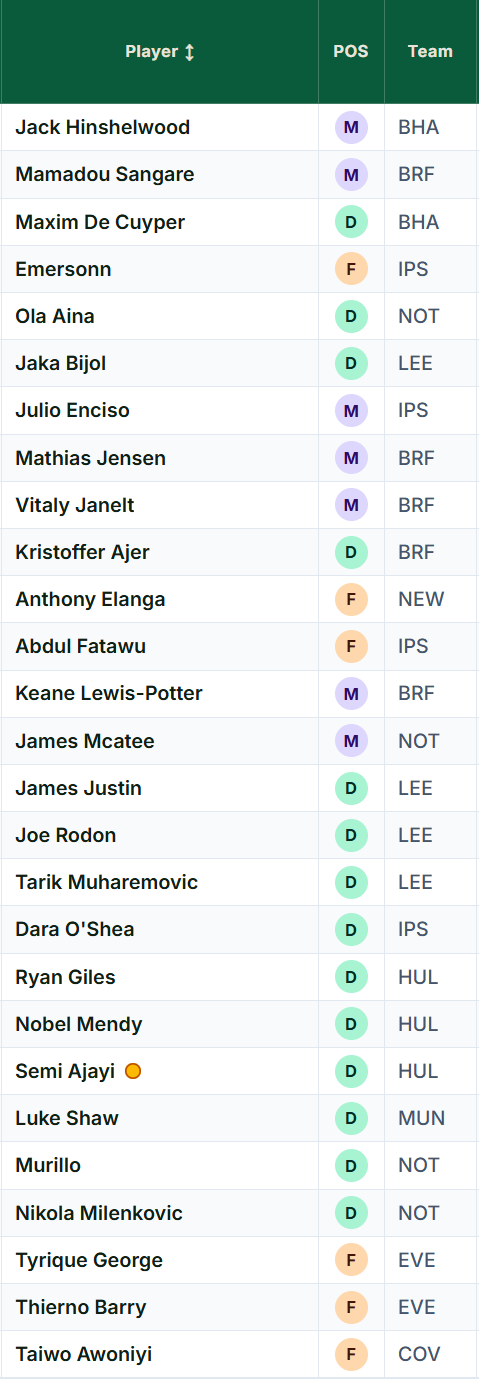Open Nikola Milenkovic player entry
Viewport: 479px width, 1380px height.
pyautogui.click(x=99, y=1213)
